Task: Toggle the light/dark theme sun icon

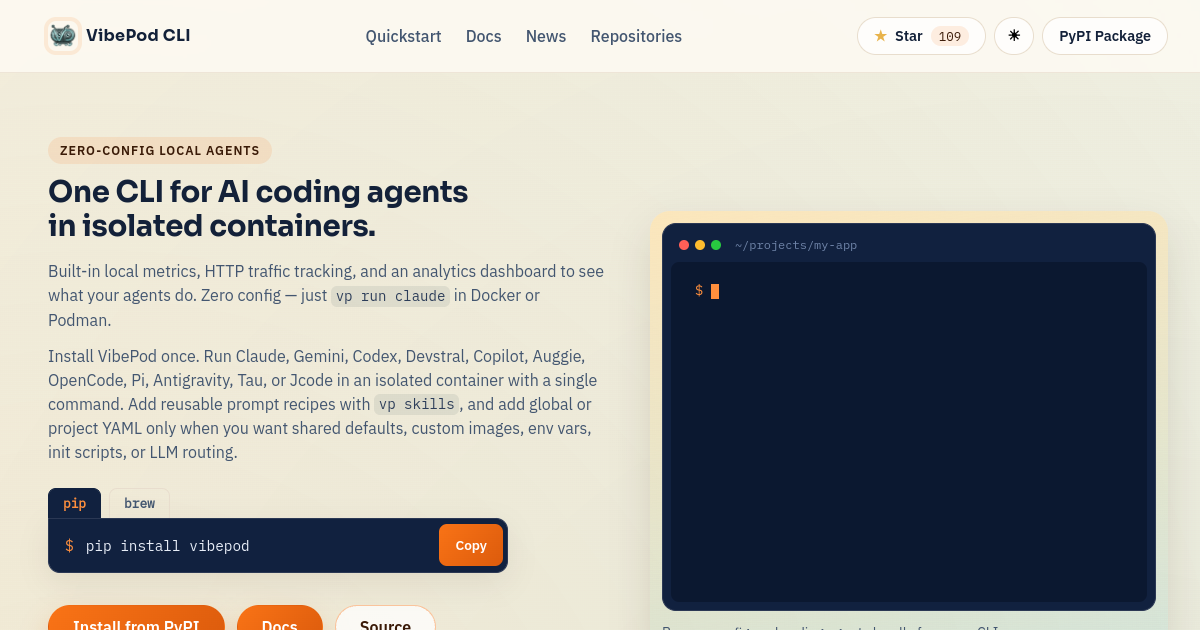Action: point(1014,36)
